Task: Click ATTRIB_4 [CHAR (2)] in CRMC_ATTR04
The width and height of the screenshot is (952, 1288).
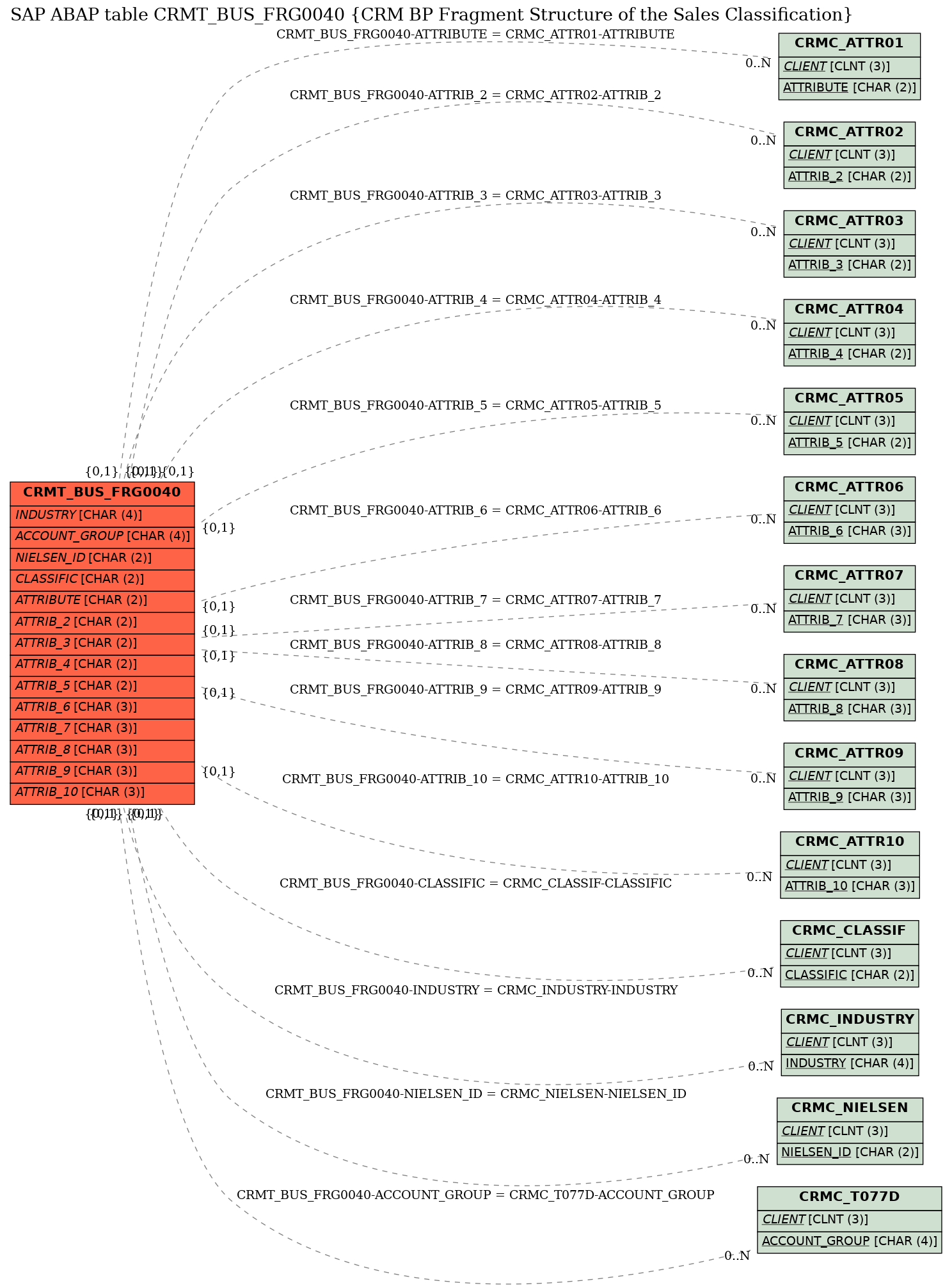Action: coord(849,354)
